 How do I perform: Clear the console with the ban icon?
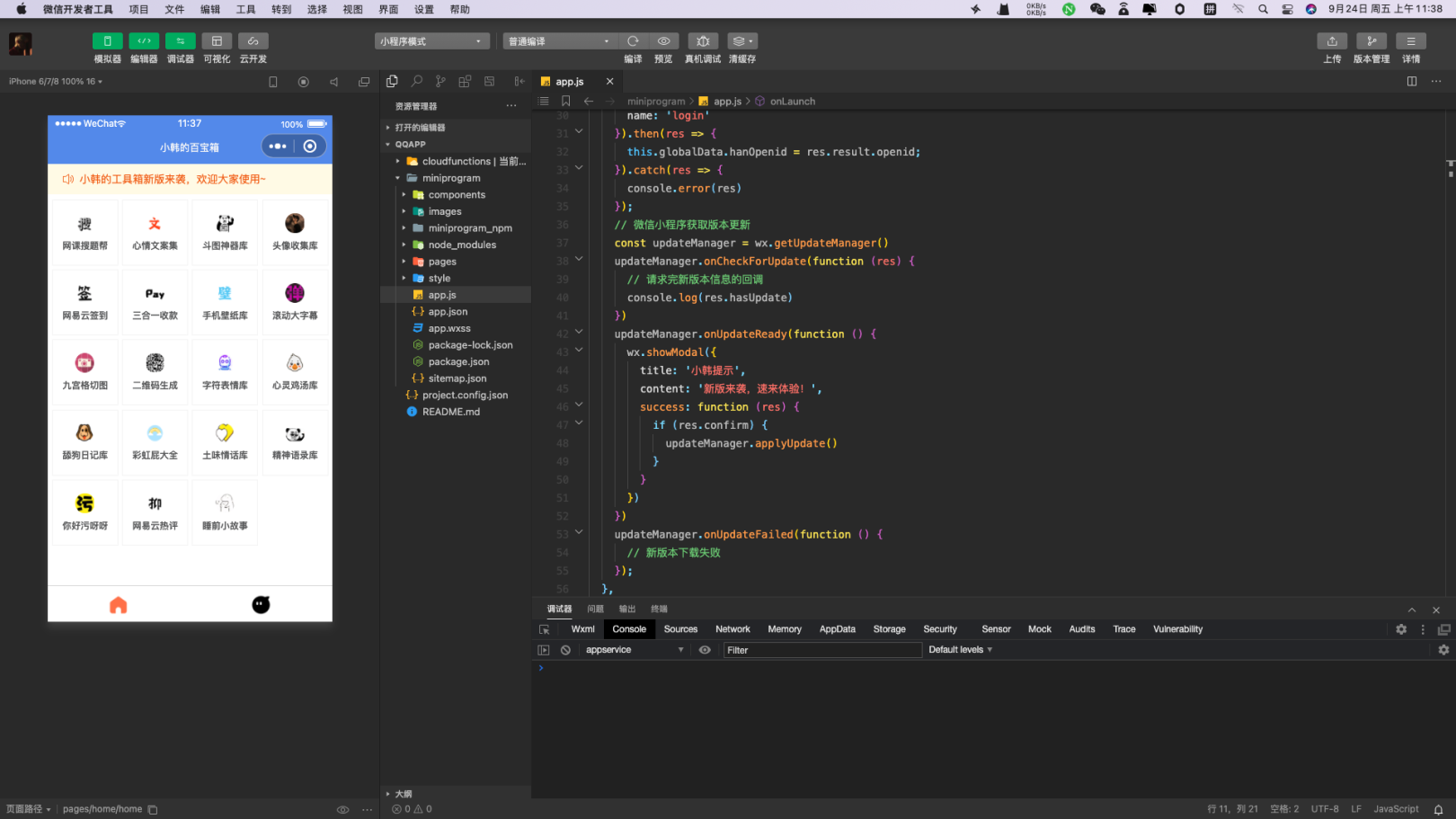565,650
